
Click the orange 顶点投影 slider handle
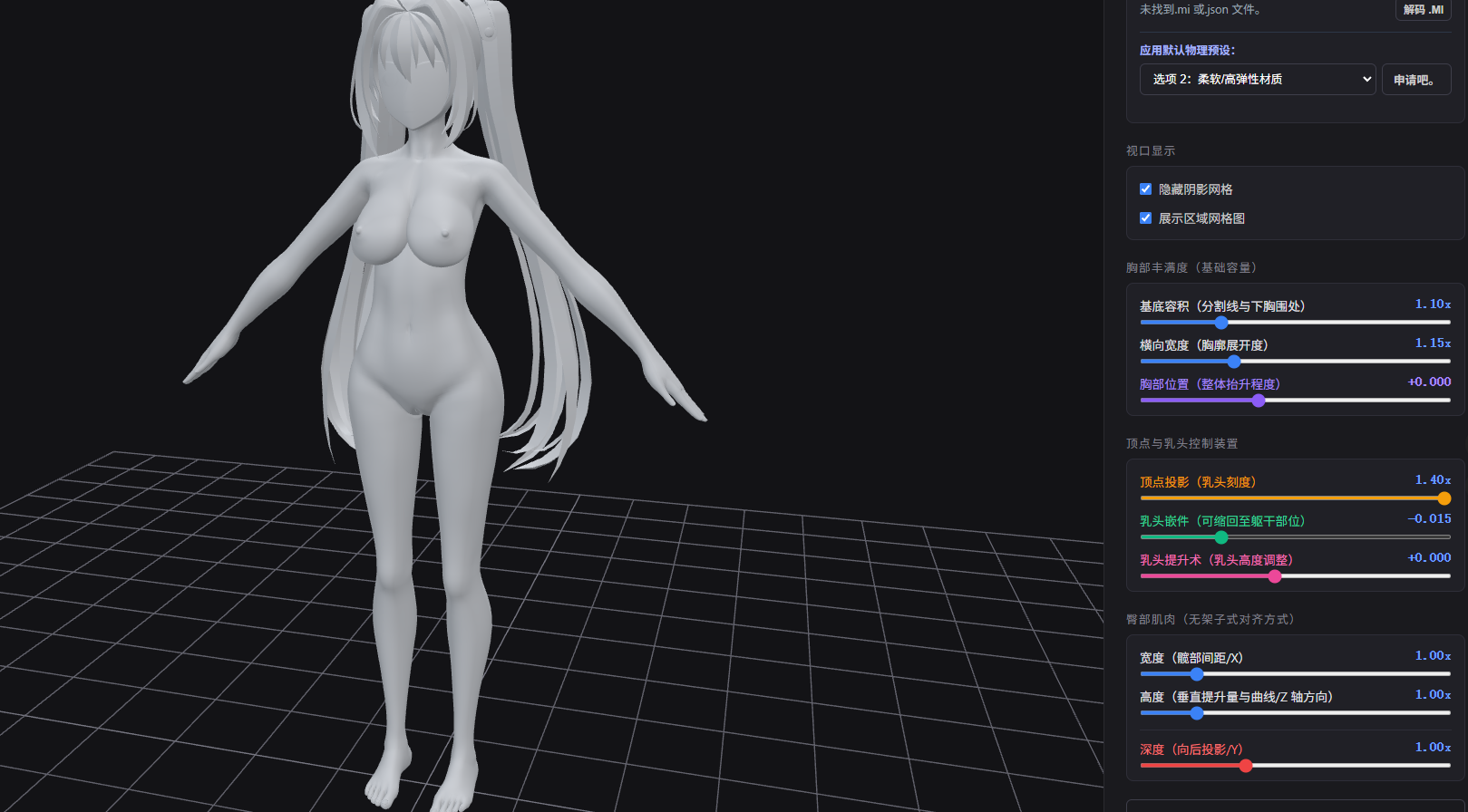pos(1444,498)
